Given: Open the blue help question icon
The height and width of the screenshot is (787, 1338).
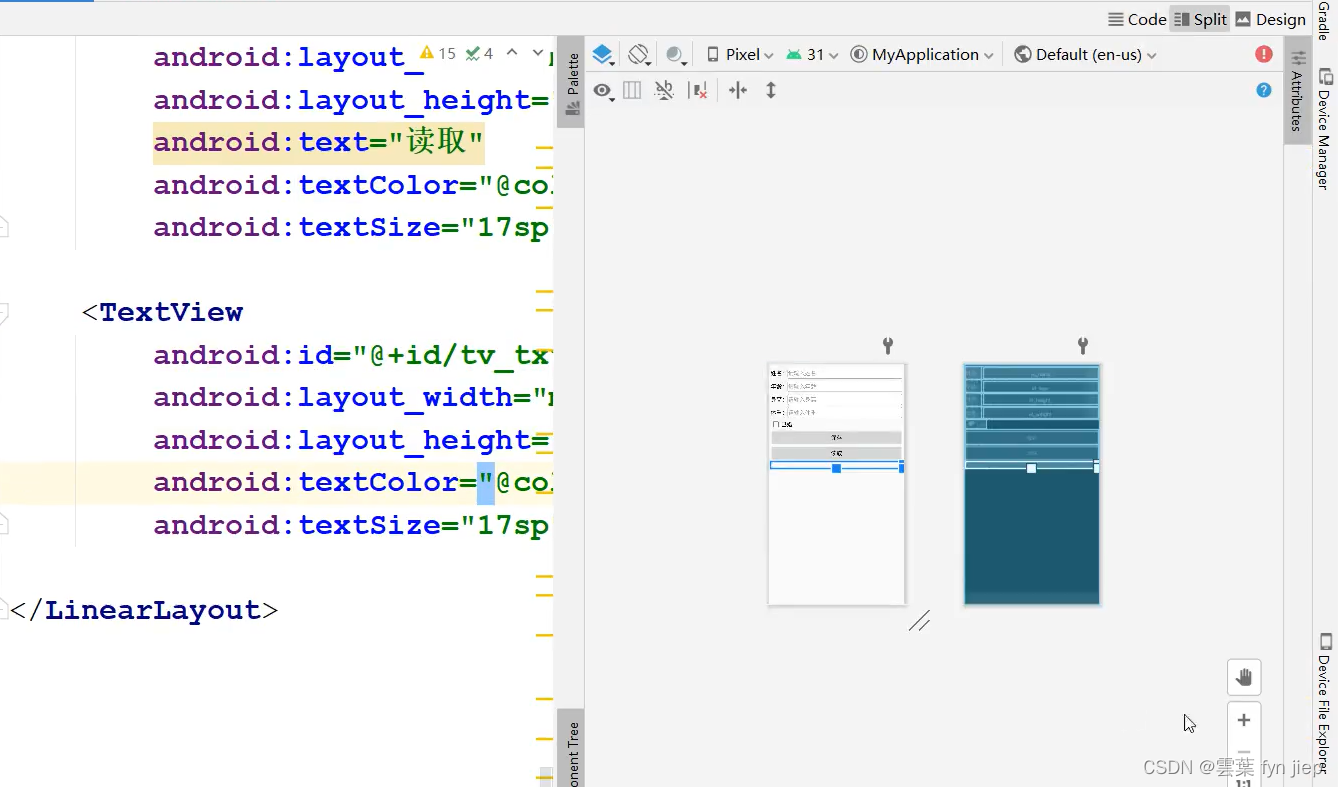Looking at the screenshot, I should [1264, 90].
